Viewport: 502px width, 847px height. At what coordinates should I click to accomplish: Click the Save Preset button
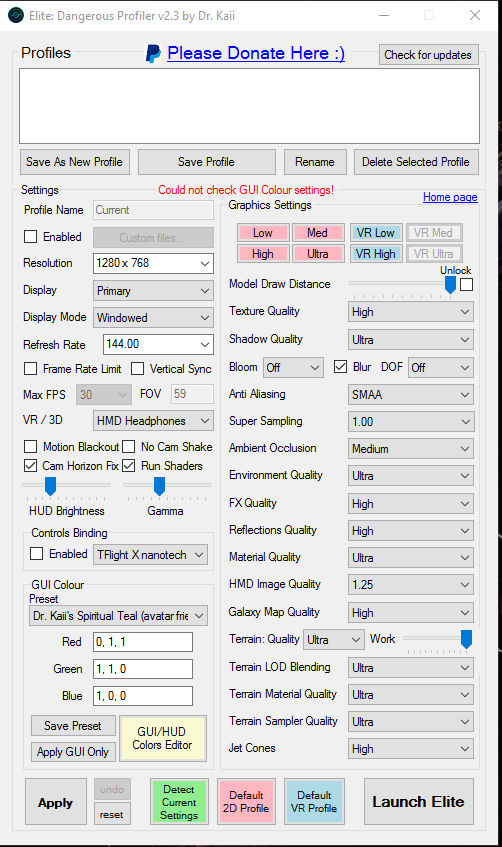(x=73, y=725)
